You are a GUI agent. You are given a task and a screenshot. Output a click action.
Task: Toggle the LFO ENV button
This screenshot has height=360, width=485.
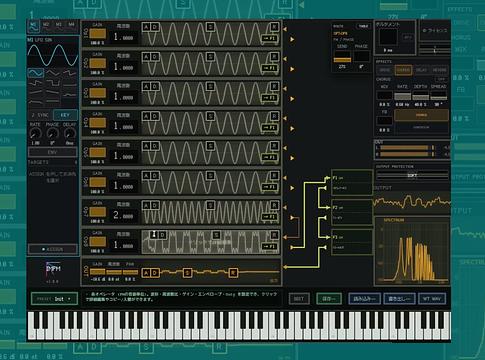[53, 152]
